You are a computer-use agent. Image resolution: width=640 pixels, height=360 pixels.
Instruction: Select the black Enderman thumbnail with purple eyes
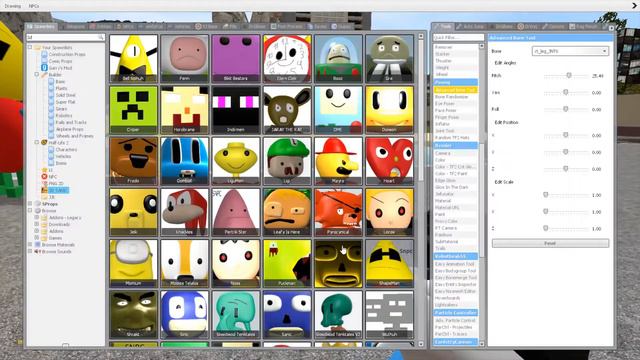(236, 109)
